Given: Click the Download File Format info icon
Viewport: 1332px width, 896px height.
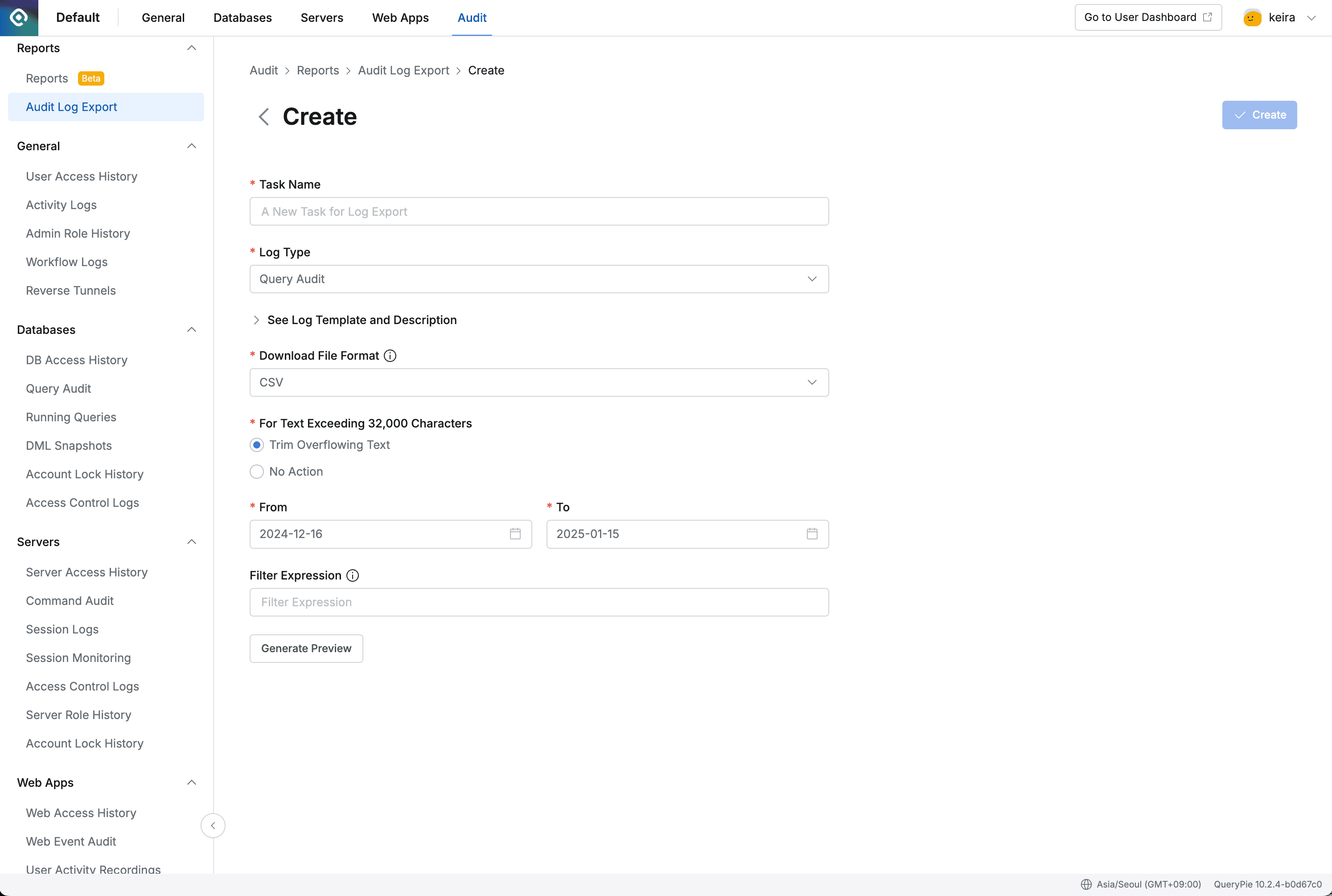Looking at the screenshot, I should coord(391,355).
